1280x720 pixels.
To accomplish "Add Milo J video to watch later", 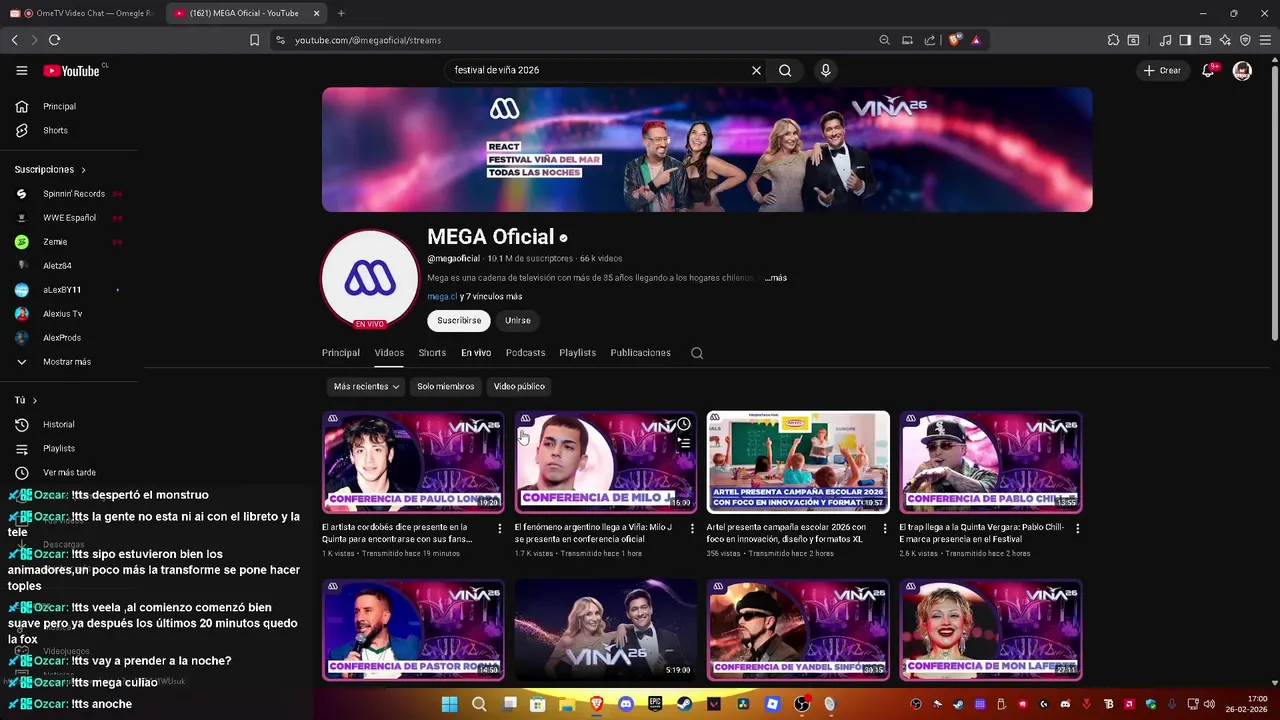I will (684, 425).
